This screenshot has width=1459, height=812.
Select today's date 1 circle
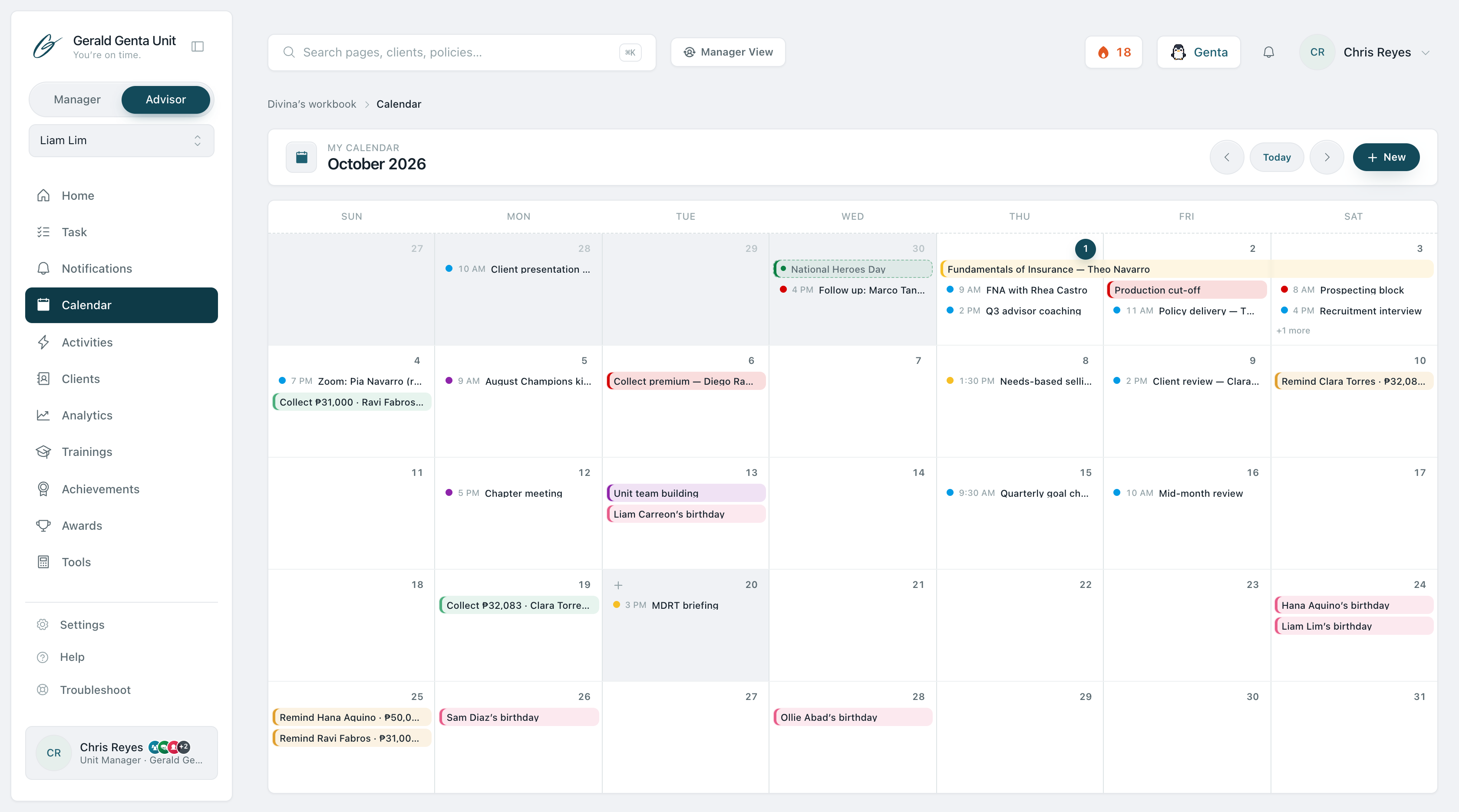(x=1085, y=248)
